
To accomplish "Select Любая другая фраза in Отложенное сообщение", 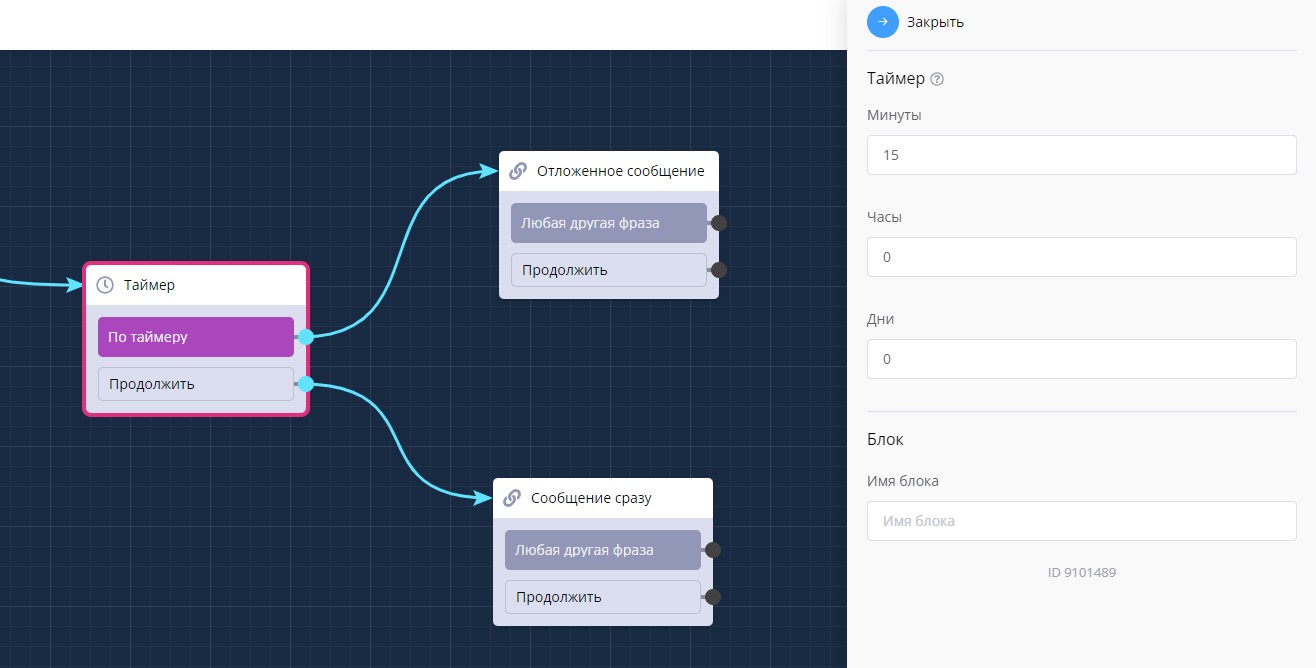I will coord(608,223).
